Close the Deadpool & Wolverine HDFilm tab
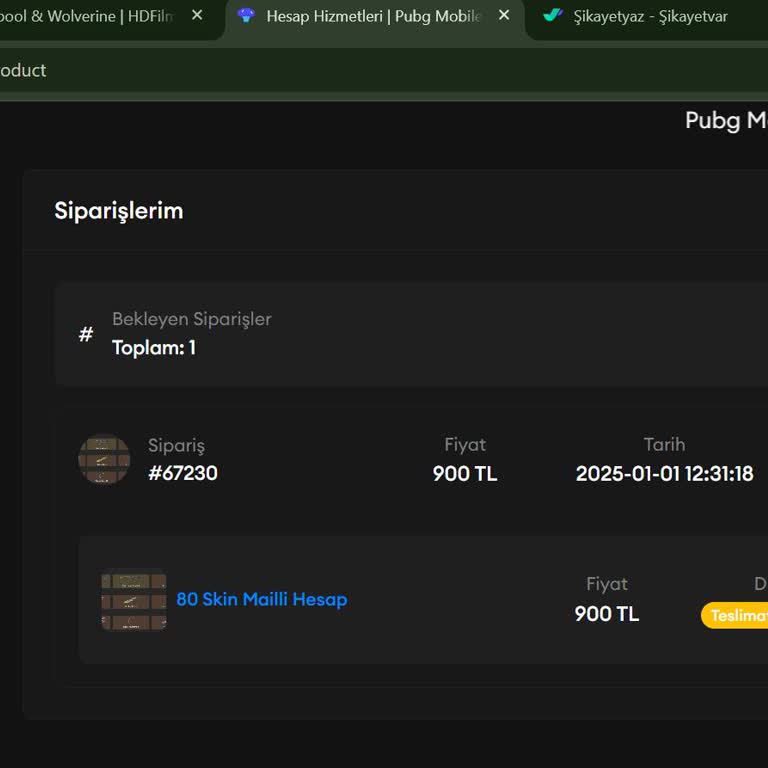The image size is (768, 768). coord(197,16)
